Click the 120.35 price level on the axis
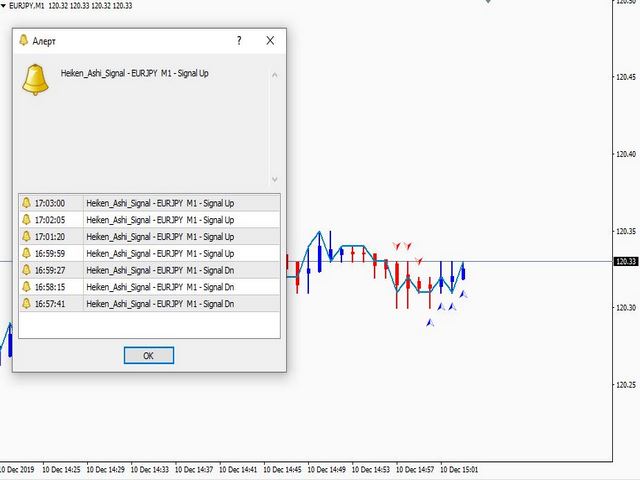This screenshot has height=480, width=640. tap(626, 231)
